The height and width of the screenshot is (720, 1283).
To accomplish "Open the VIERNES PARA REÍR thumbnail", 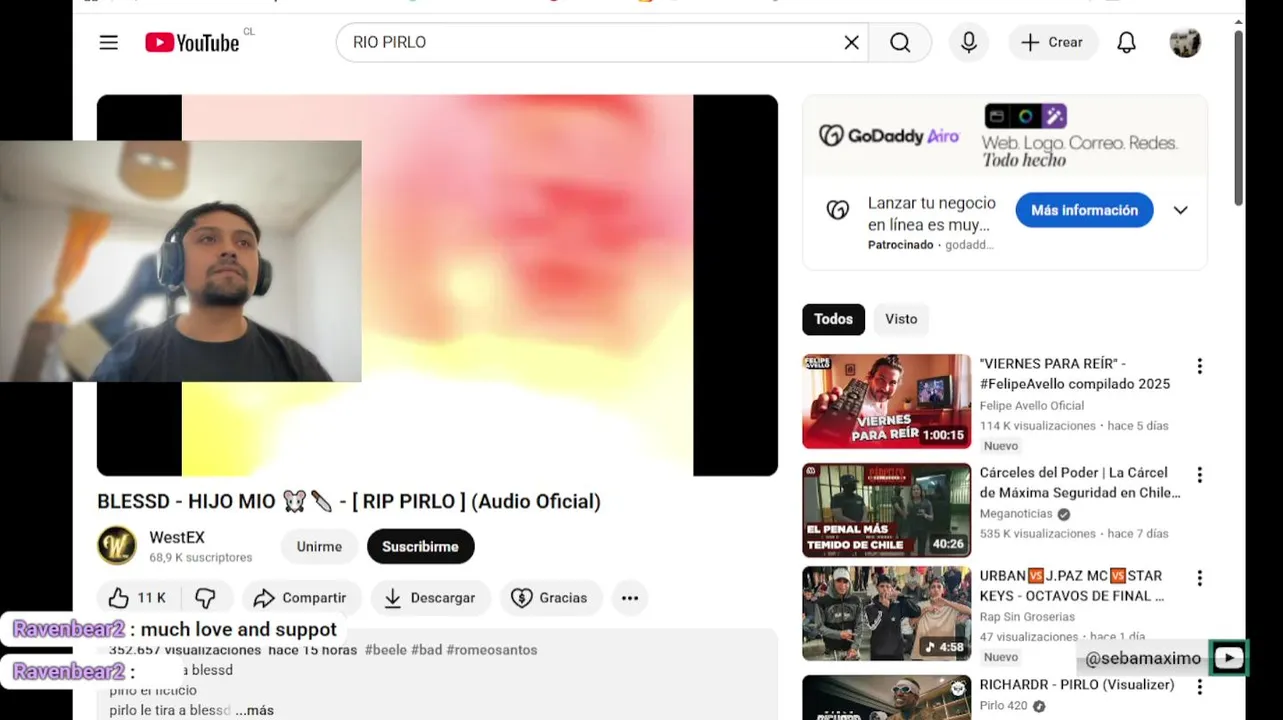I will 886,401.
